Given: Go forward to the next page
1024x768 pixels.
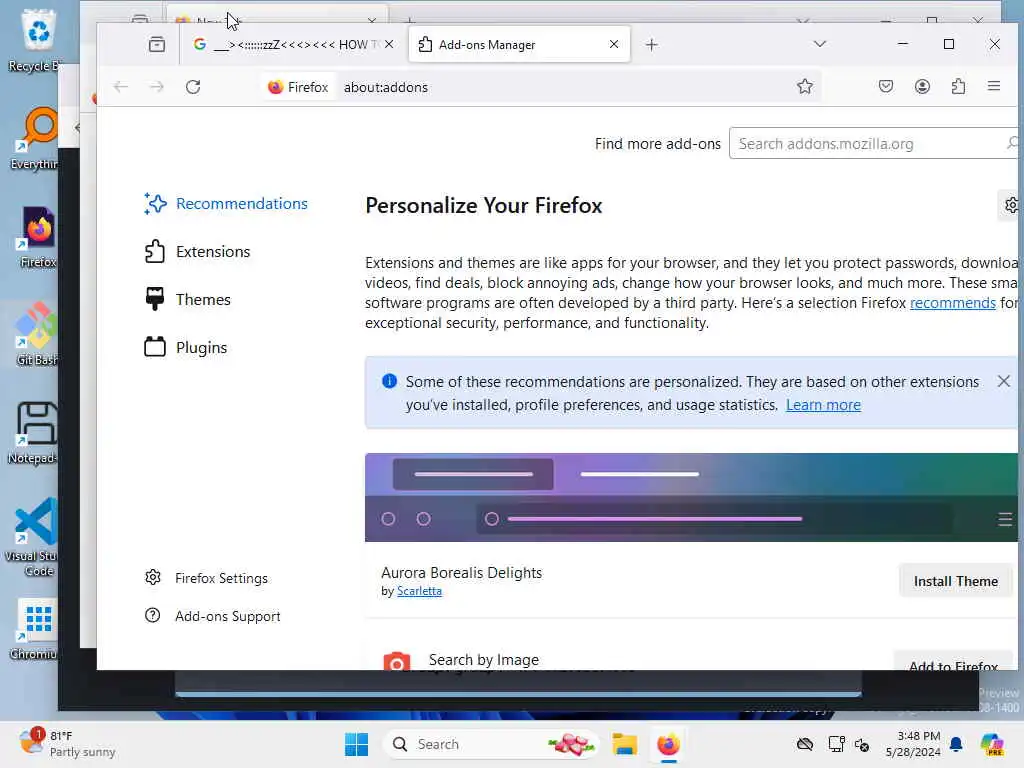Looking at the screenshot, I should tap(157, 87).
